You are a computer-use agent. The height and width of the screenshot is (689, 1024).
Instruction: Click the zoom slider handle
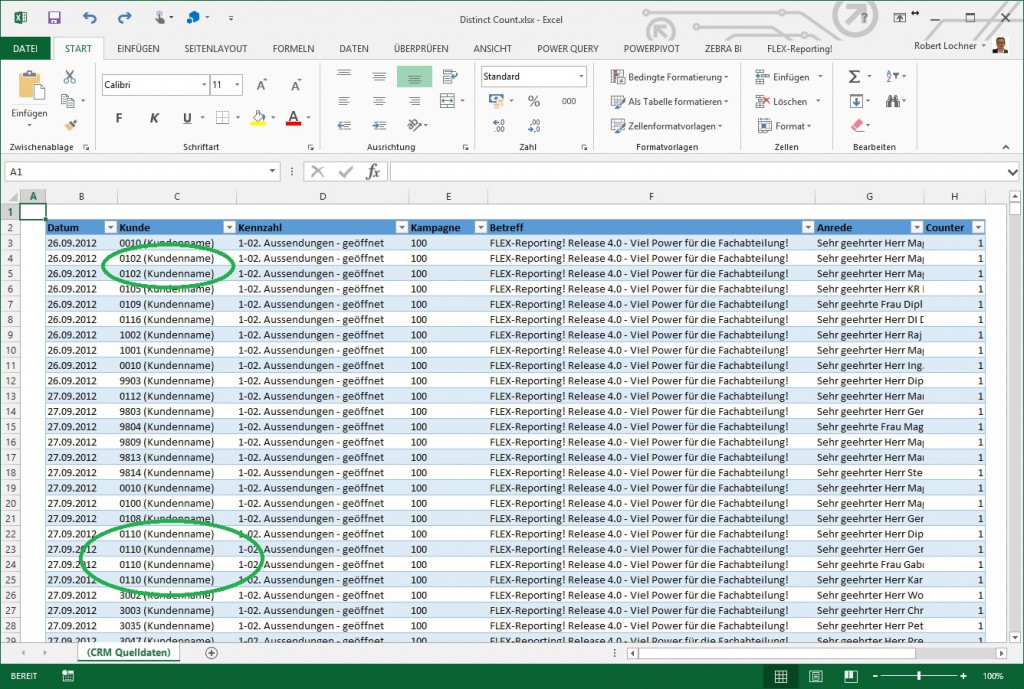pyautogui.click(x=919, y=676)
